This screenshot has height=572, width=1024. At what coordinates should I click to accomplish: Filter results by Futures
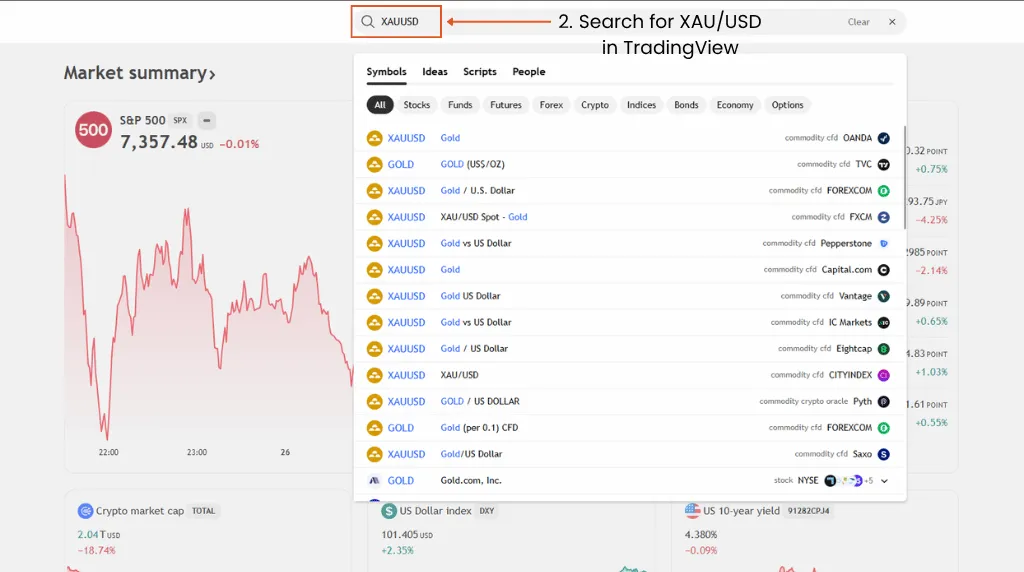click(506, 104)
